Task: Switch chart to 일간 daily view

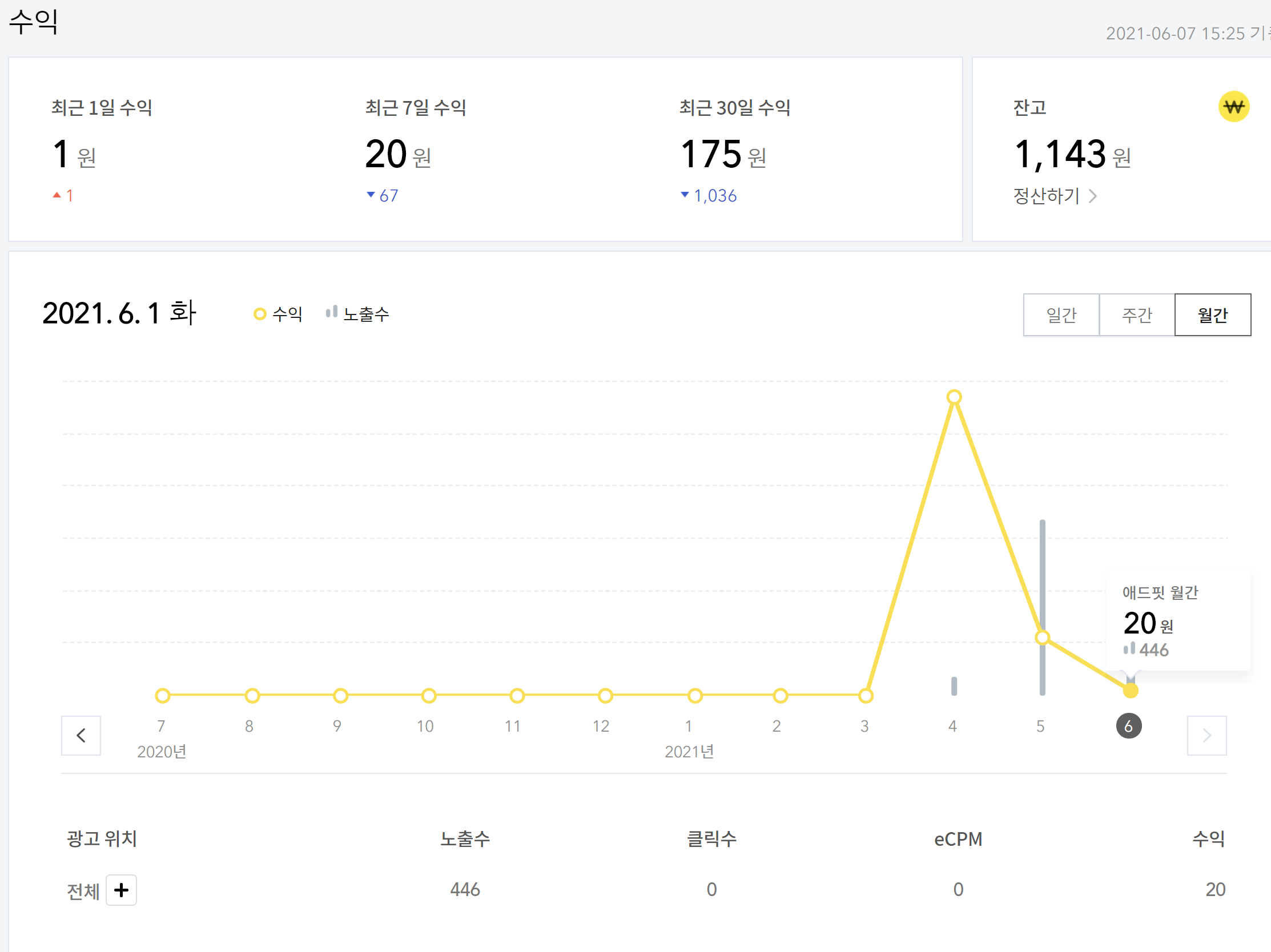Action: (x=1061, y=314)
